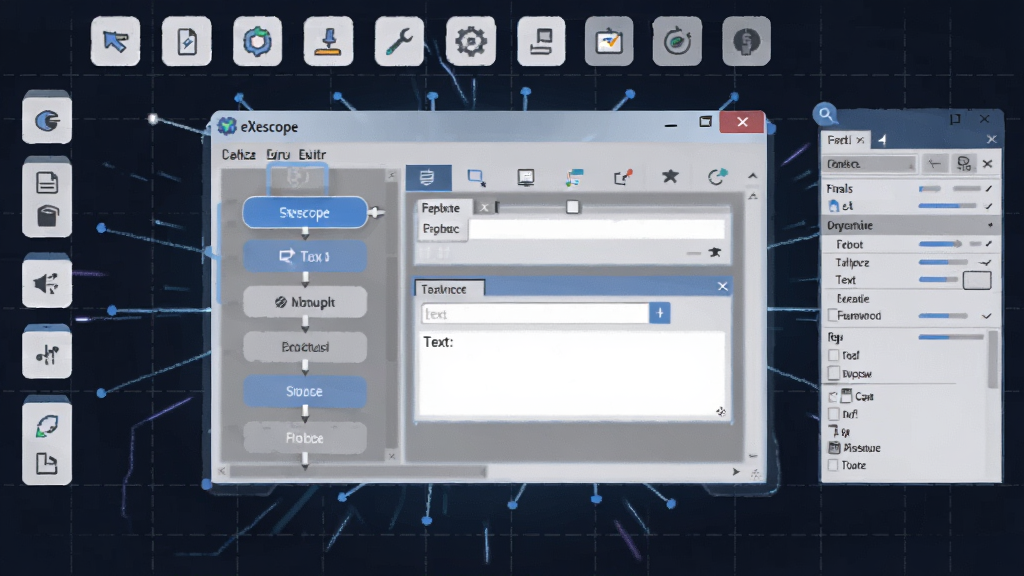Open the Cafiza menu
Image resolution: width=1024 pixels, height=576 pixels.
(238, 155)
